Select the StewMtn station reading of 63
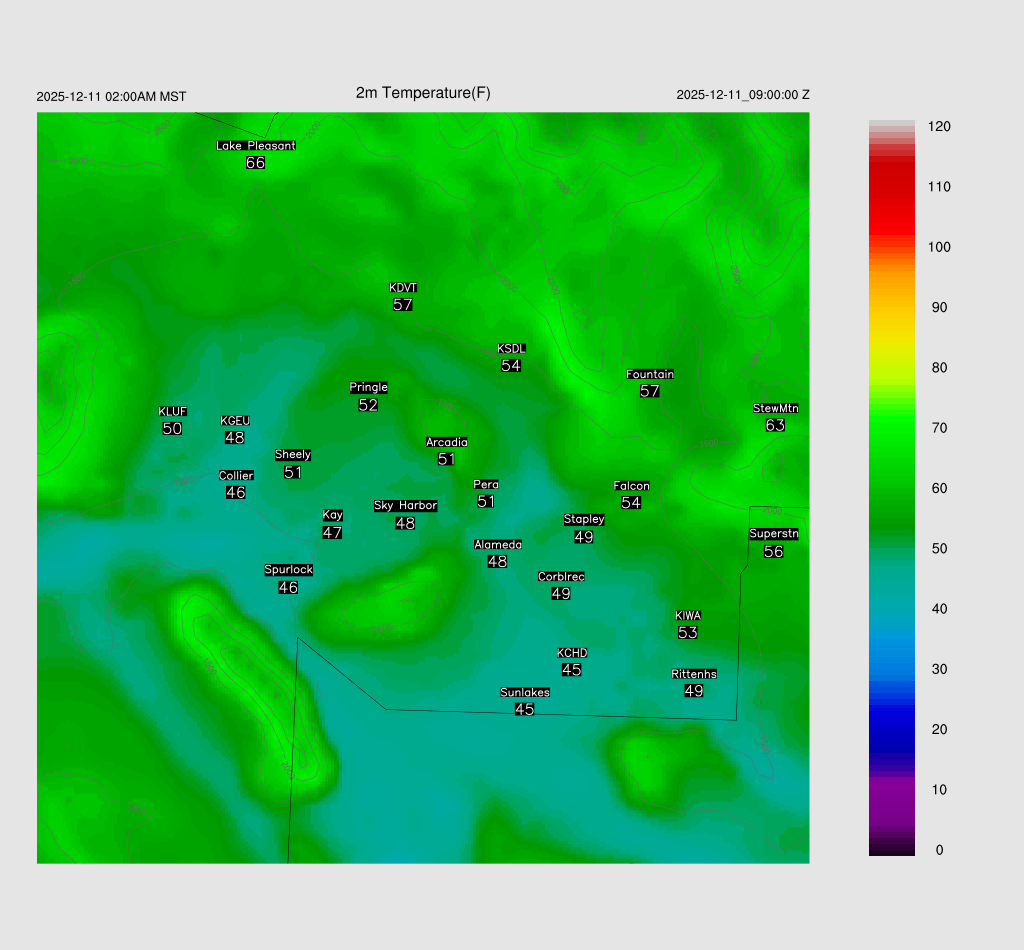 tap(775, 425)
